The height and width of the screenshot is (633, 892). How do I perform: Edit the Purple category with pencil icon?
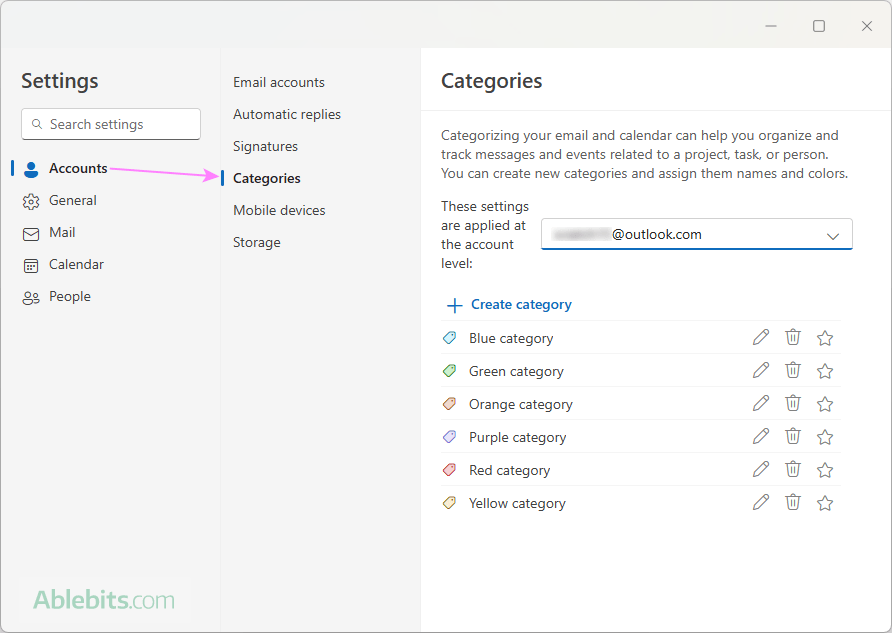(x=761, y=436)
